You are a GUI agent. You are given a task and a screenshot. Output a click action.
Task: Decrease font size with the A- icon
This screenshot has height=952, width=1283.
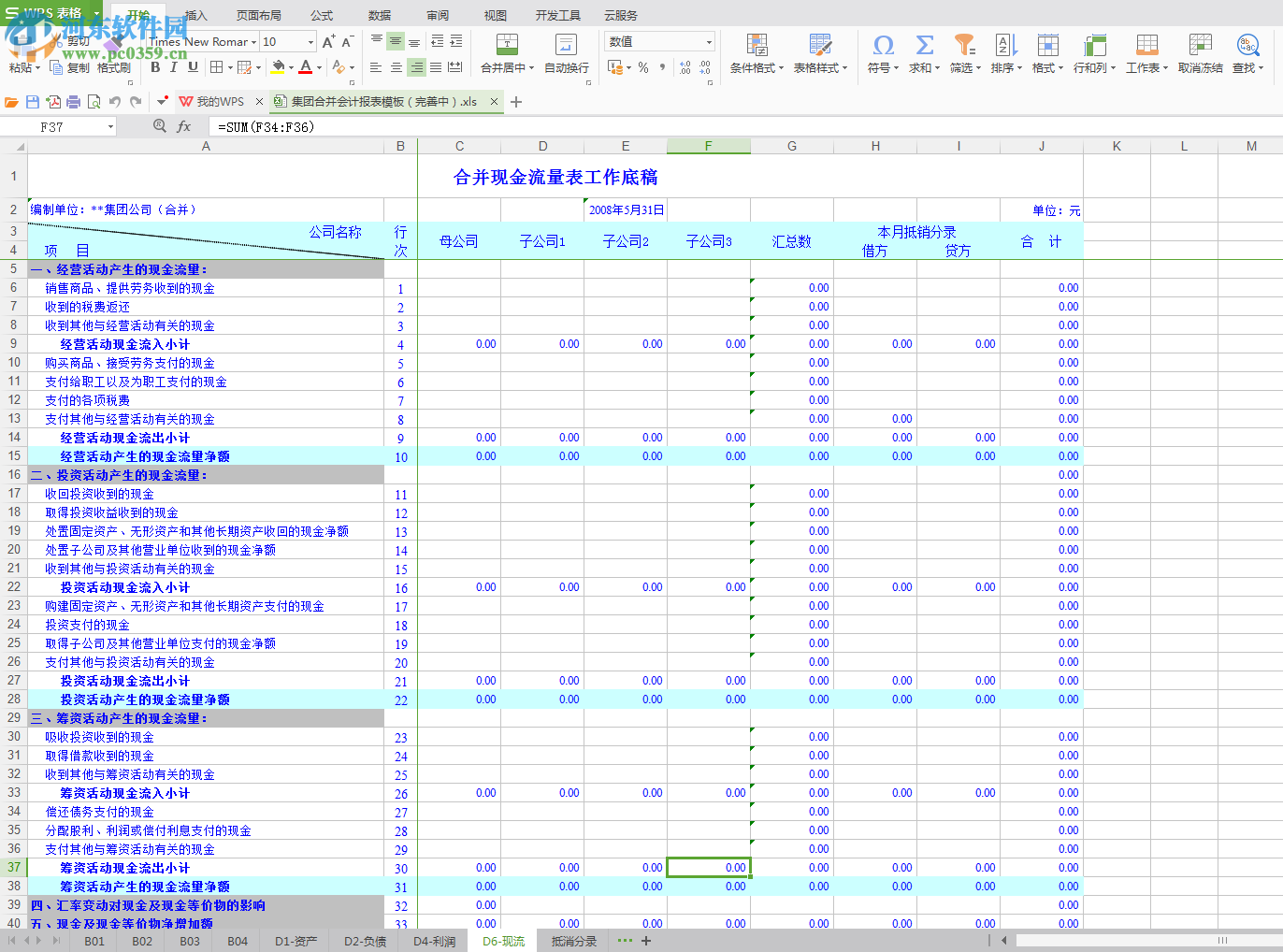[347, 42]
